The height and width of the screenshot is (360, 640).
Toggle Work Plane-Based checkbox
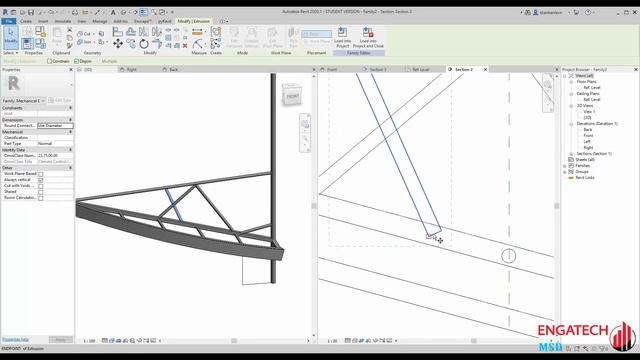(40, 174)
